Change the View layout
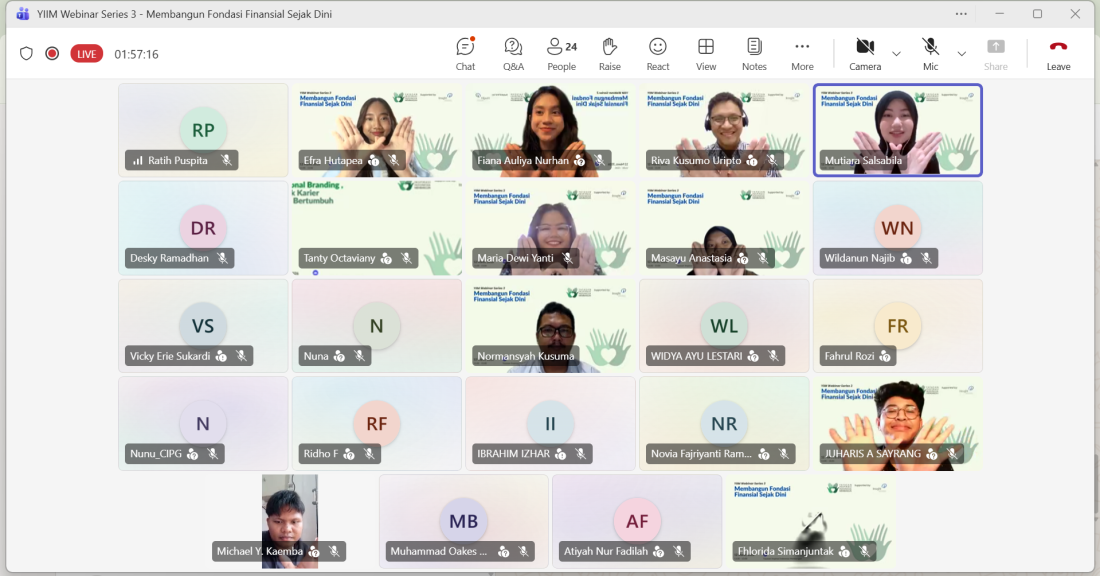Viewport: 1100px width, 576px height. pos(706,54)
